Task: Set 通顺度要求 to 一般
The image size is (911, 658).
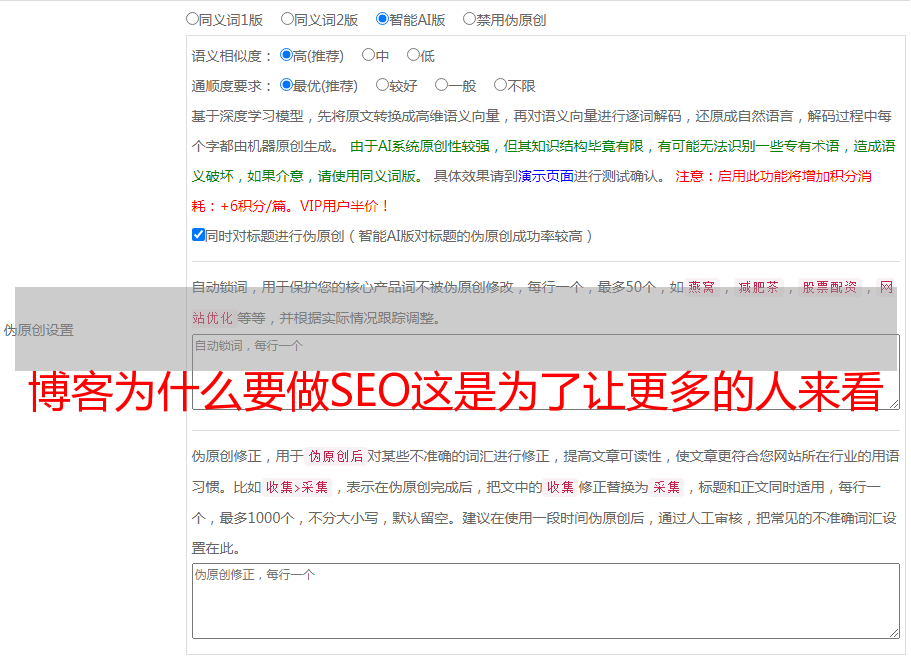Action: point(442,86)
